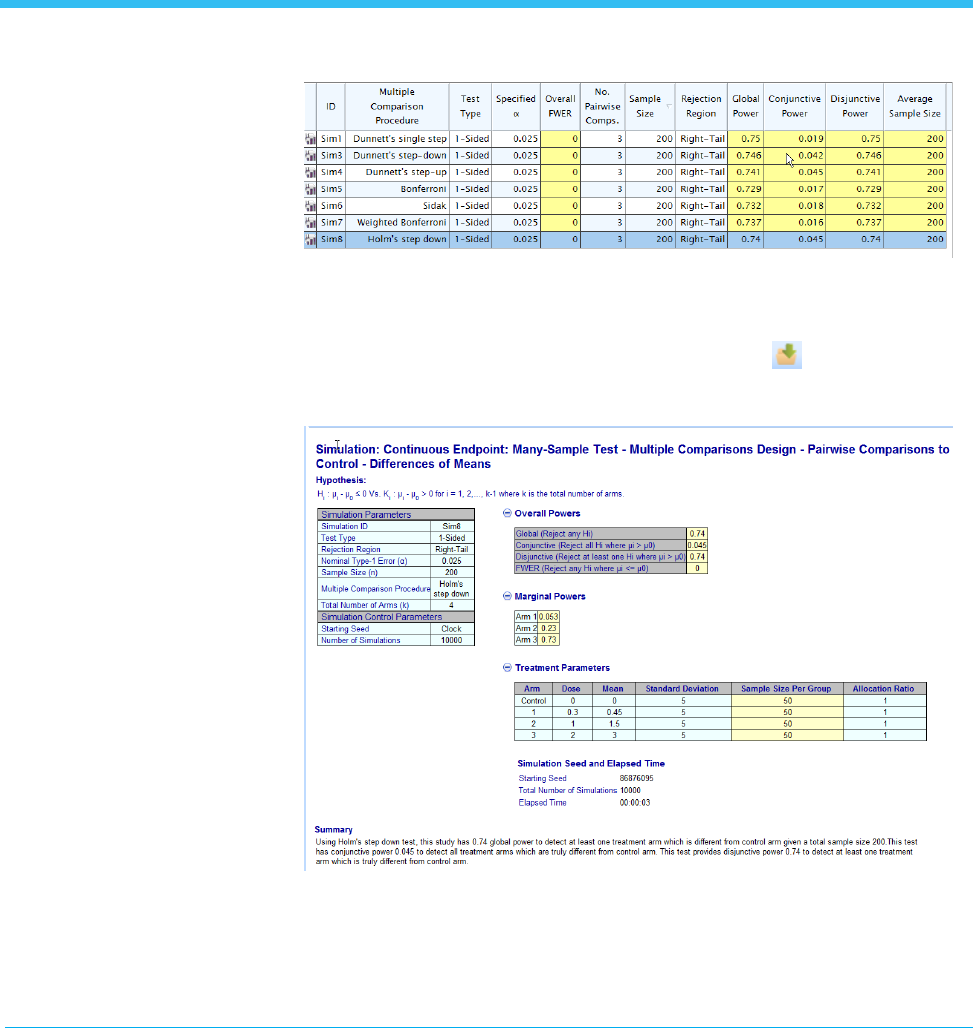
Task: Click the starting seed value 86876095
Action: (636, 778)
